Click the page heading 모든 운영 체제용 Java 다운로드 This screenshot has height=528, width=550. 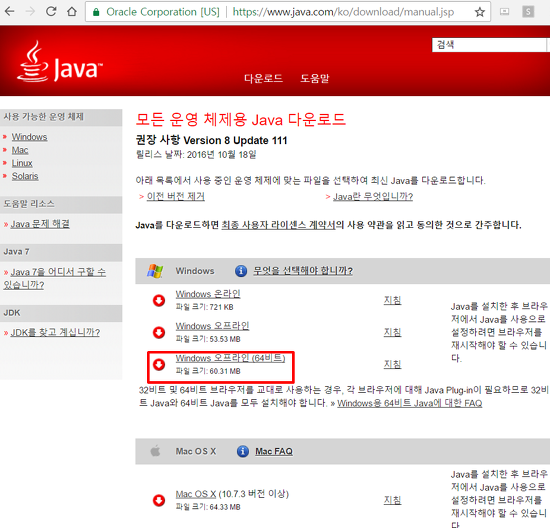pyautogui.click(x=241, y=120)
